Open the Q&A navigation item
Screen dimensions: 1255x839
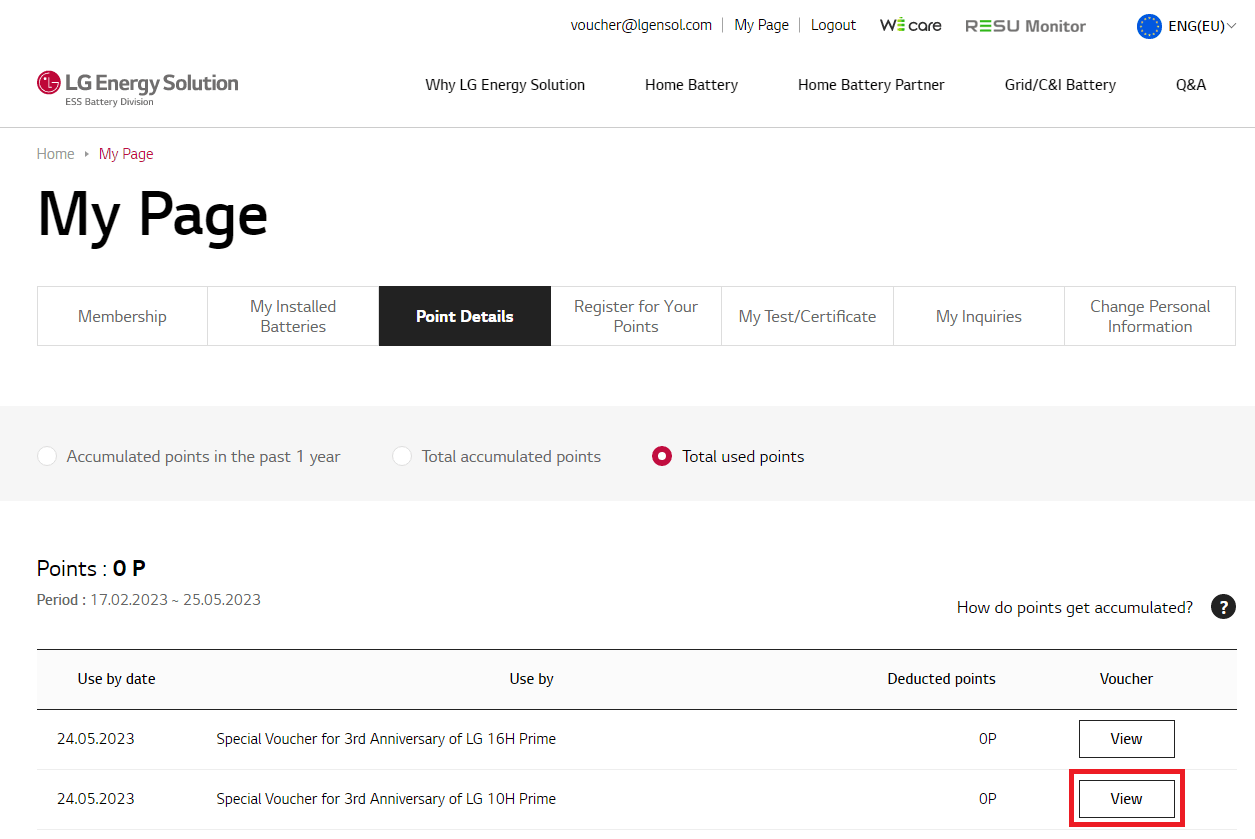[x=1190, y=85]
